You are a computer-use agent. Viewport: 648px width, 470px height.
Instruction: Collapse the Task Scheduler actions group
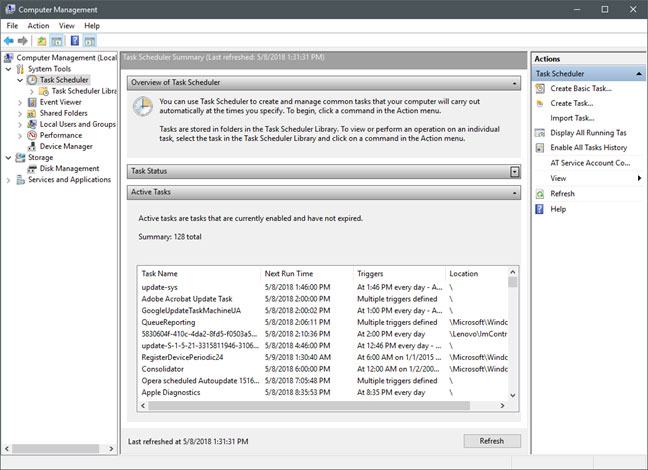pyautogui.click(x=639, y=74)
